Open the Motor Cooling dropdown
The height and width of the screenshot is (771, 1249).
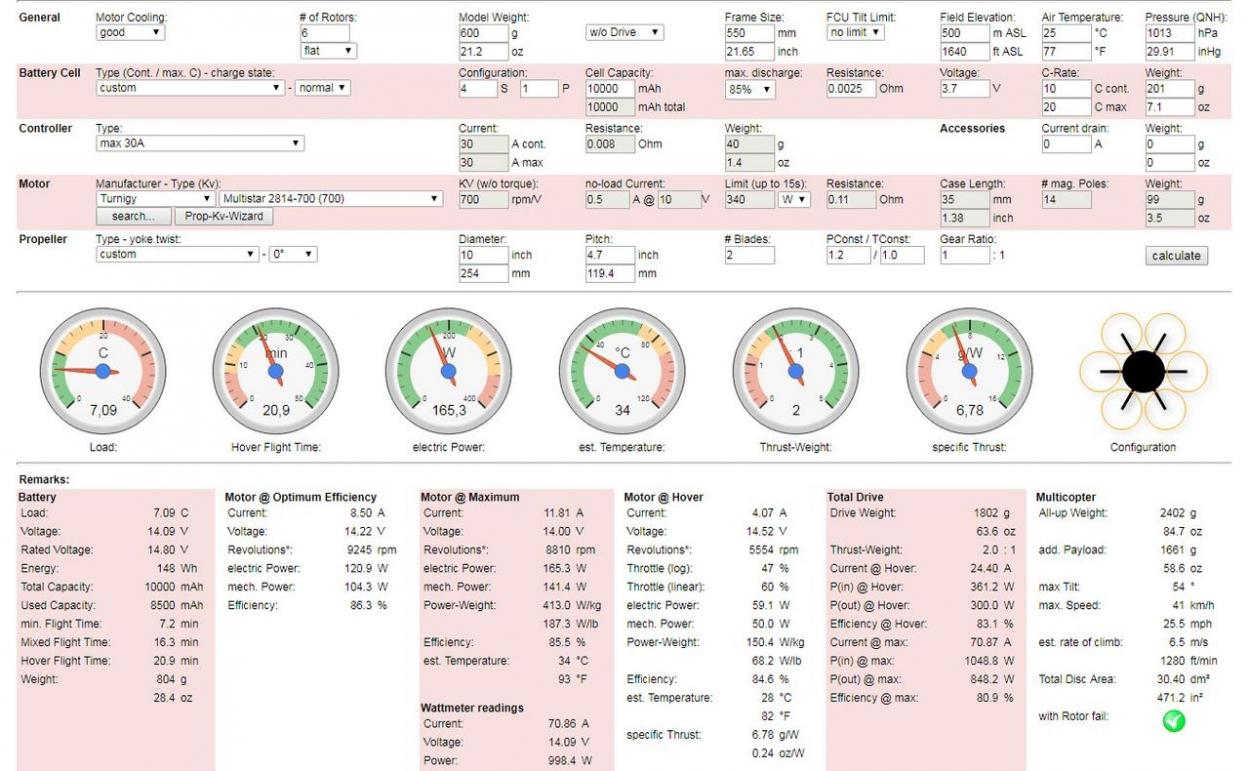point(130,32)
